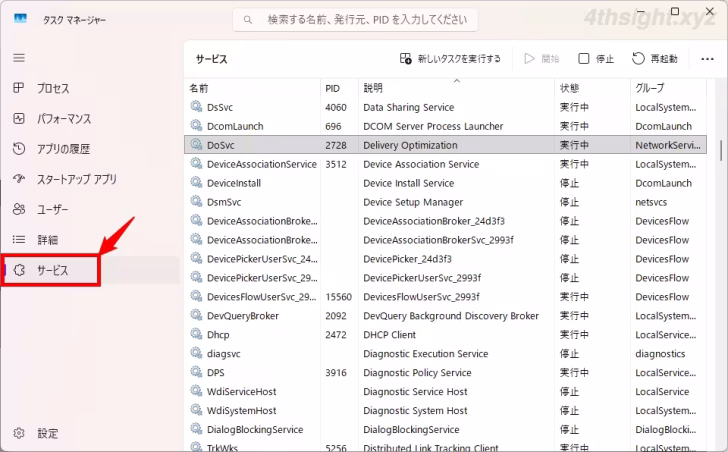Open ユーザー page icon

point(19,209)
